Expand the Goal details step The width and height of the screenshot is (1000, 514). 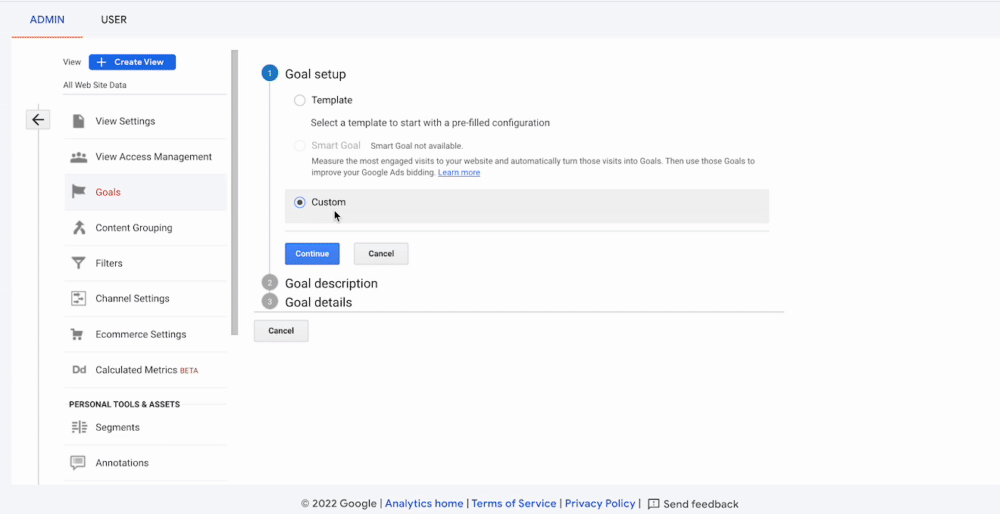(x=318, y=302)
